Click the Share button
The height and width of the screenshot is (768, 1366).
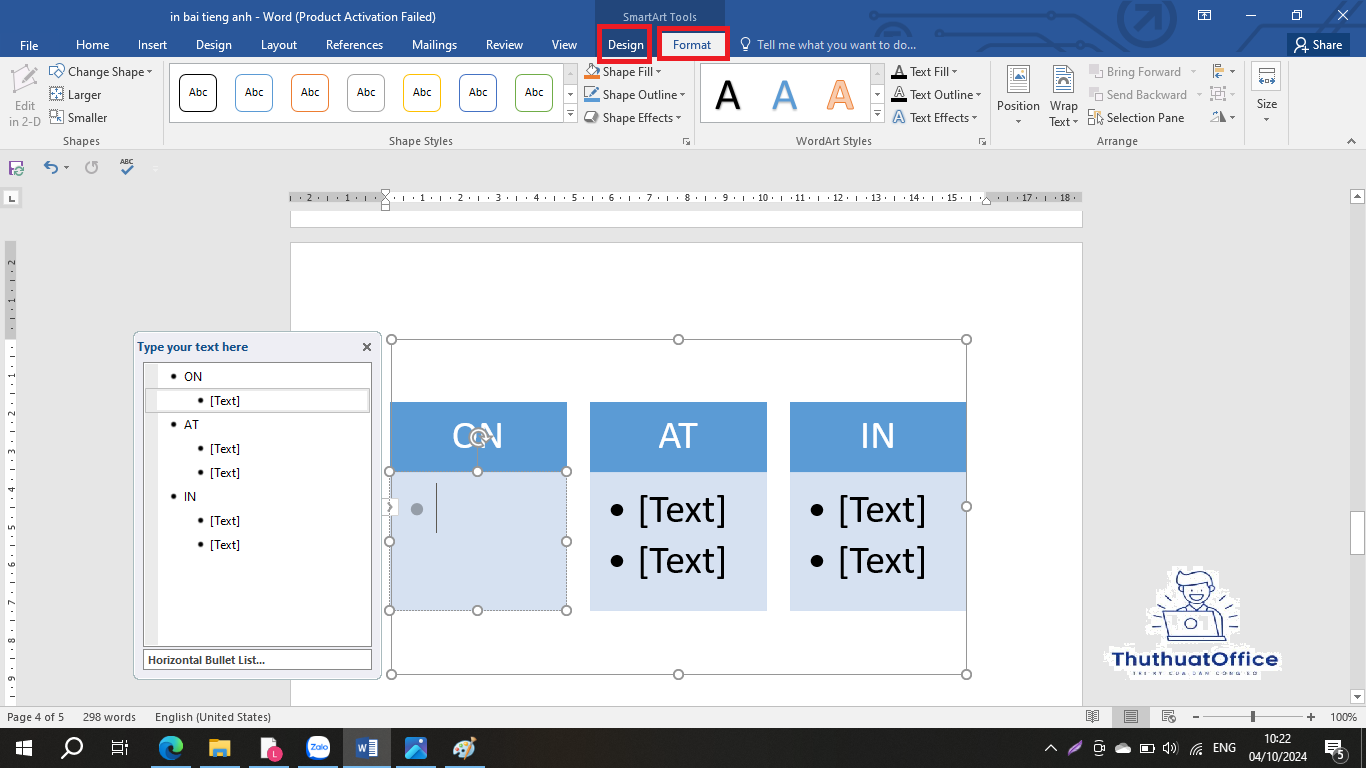click(x=1317, y=45)
